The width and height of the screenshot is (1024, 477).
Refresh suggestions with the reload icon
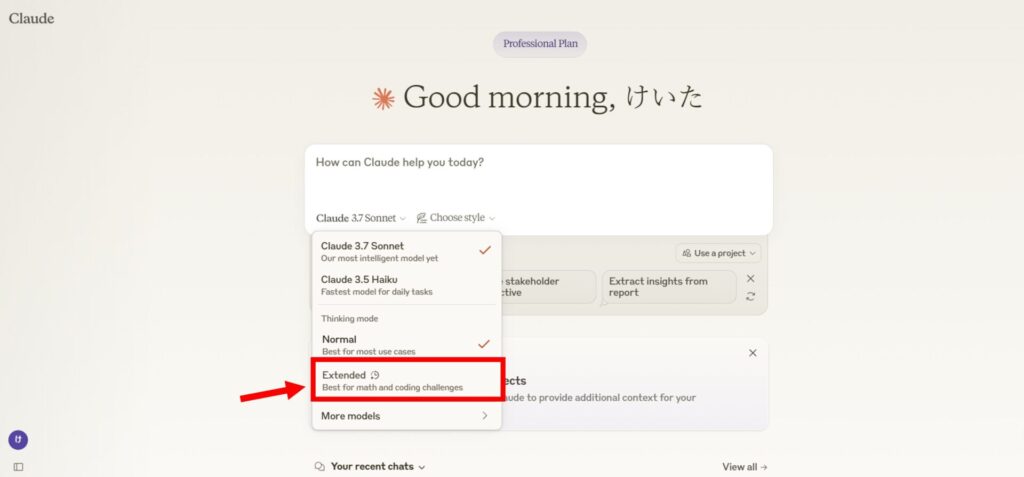click(x=750, y=297)
